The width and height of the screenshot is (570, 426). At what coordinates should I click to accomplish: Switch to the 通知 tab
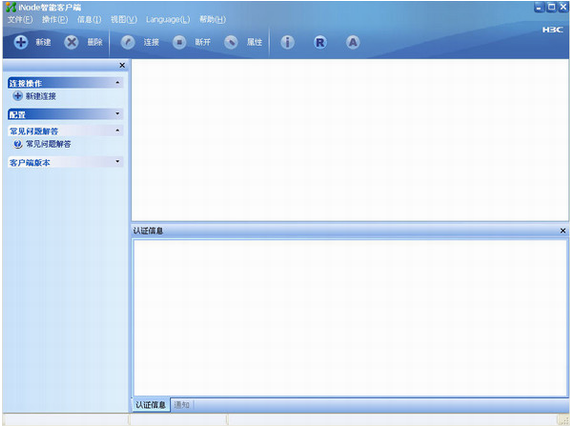[182, 405]
